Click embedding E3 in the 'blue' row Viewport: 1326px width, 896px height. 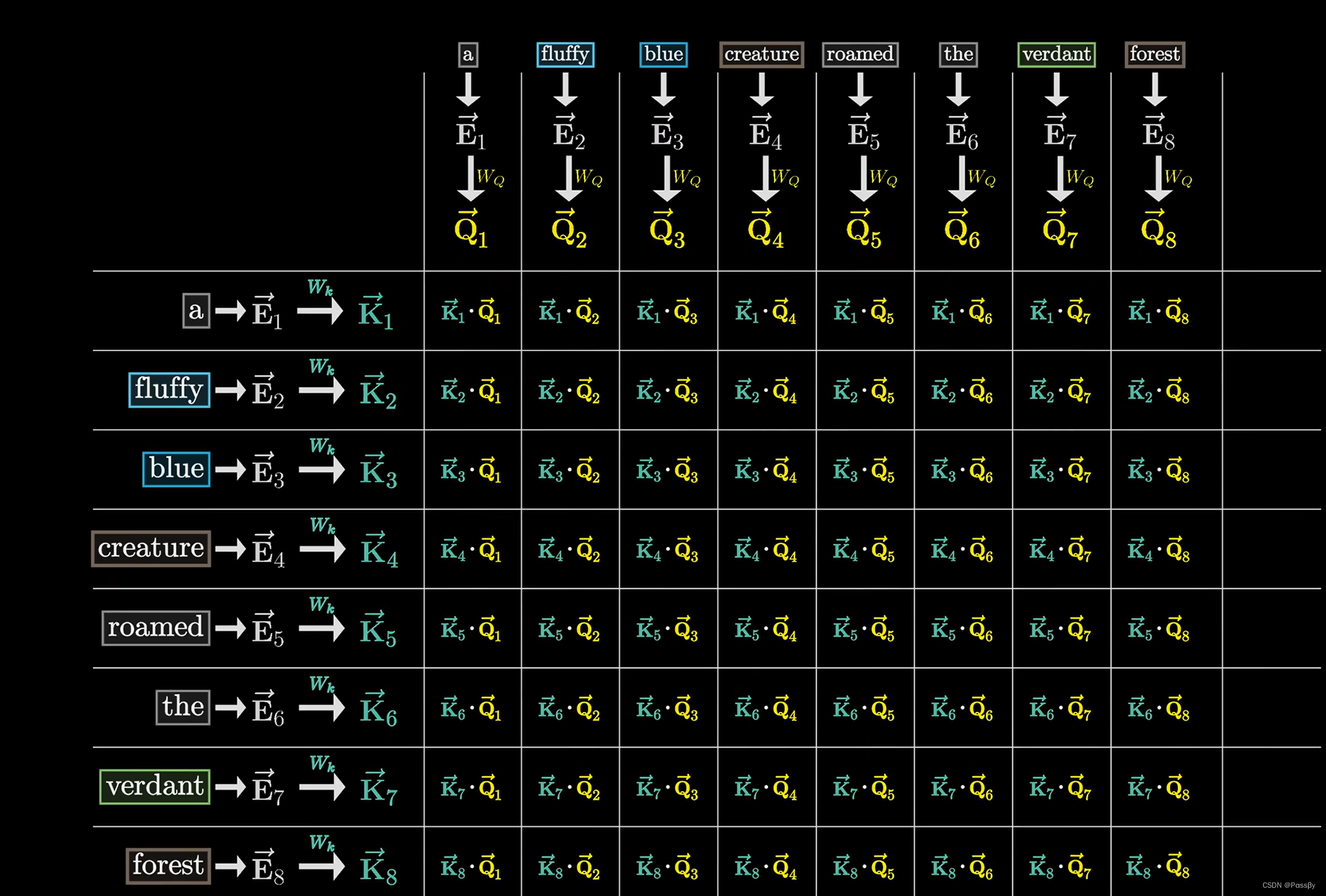pyautogui.click(x=267, y=470)
